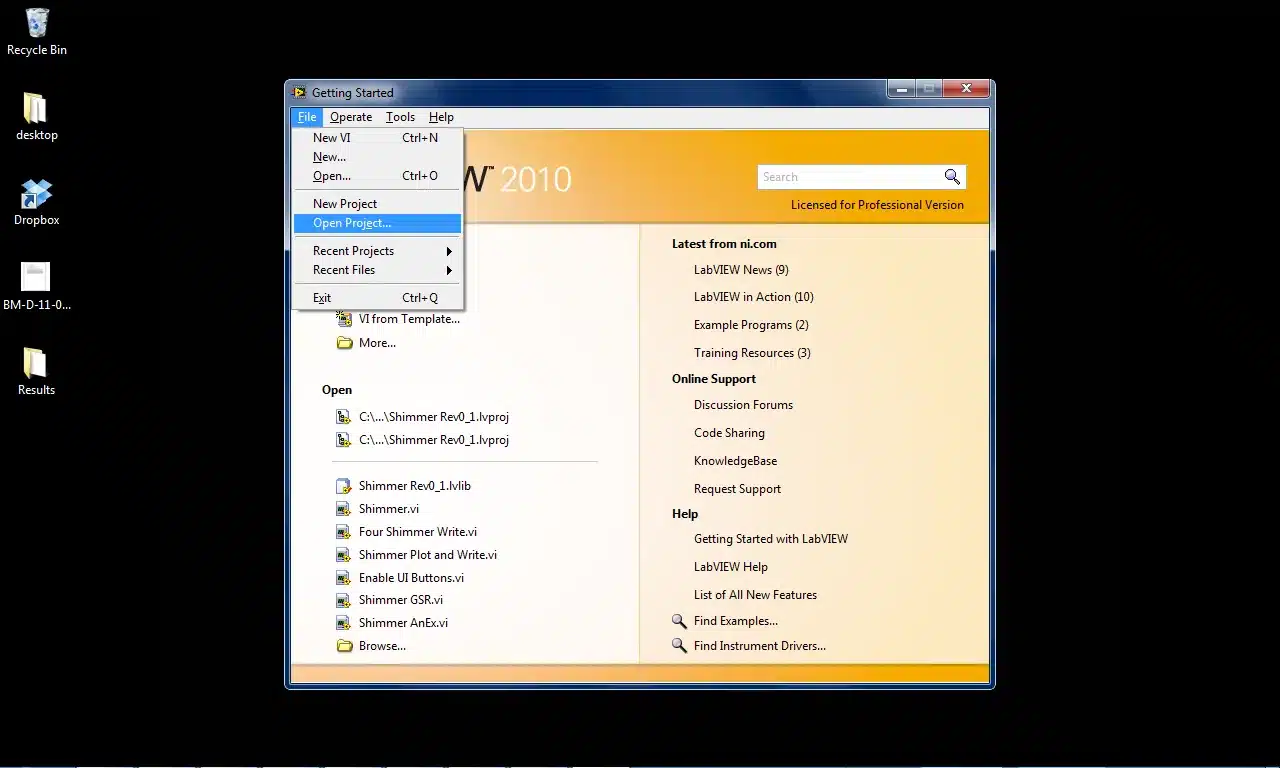Screen dimensions: 1280x768
Task: Open the Example Programs (2) link
Action: (751, 325)
